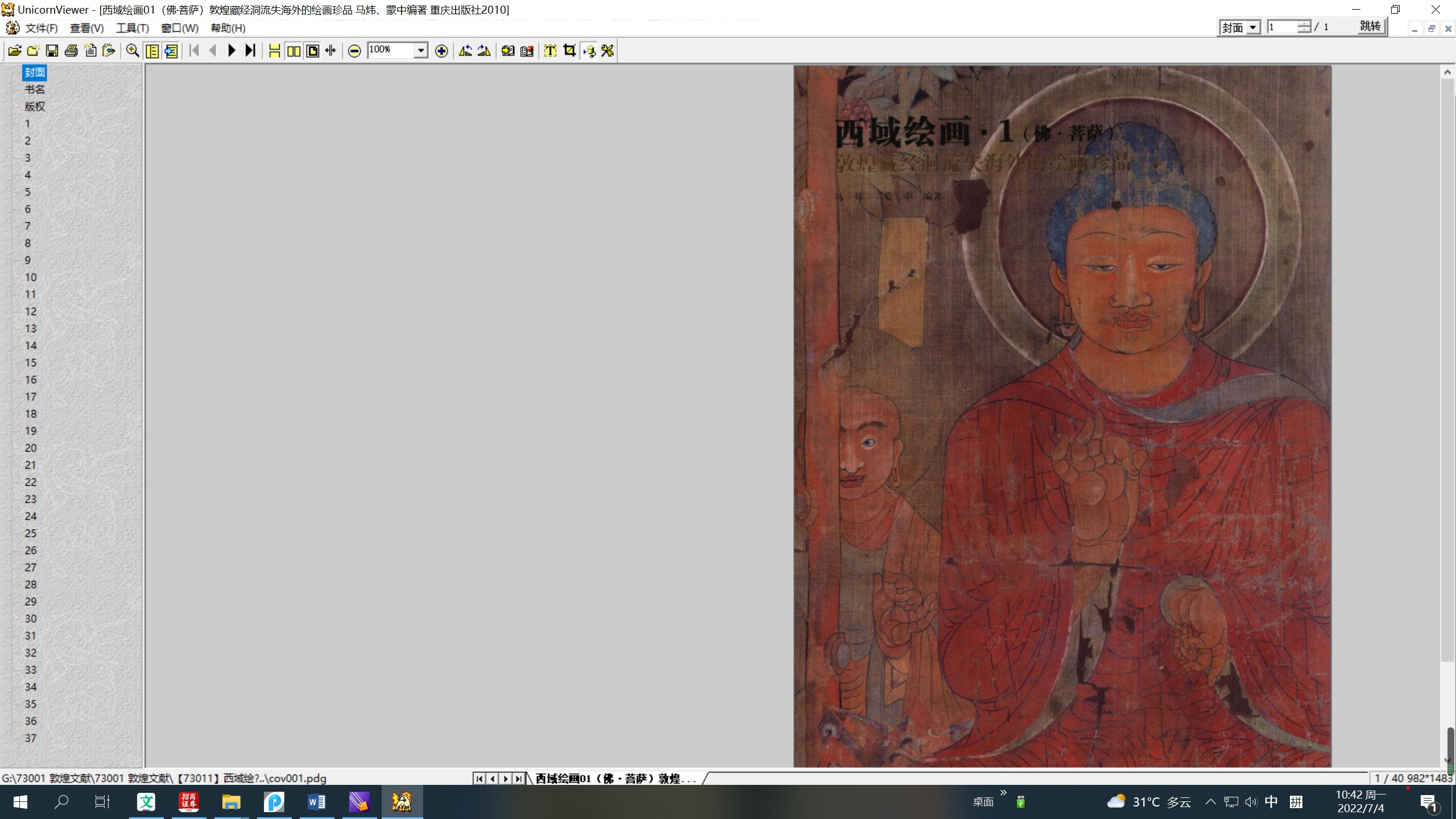Print the document with printer icon
This screenshot has height=819, width=1456.
tap(71, 51)
